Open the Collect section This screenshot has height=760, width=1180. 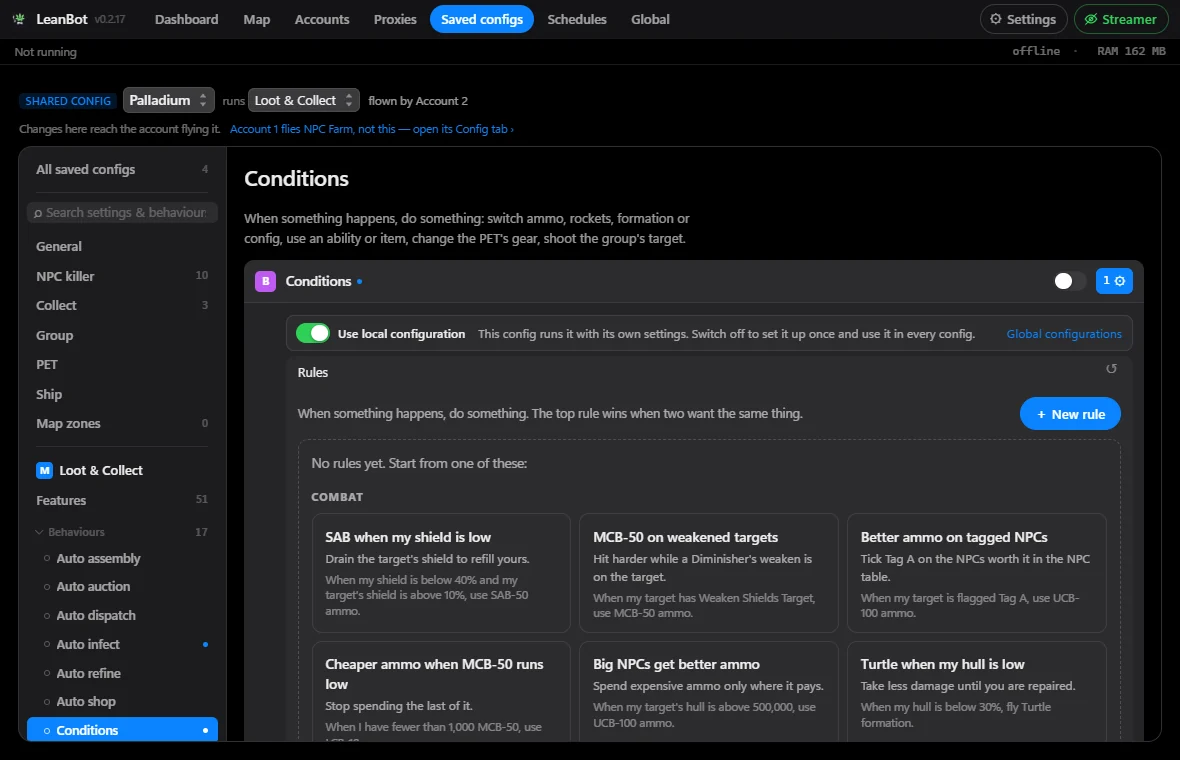click(x=122, y=306)
